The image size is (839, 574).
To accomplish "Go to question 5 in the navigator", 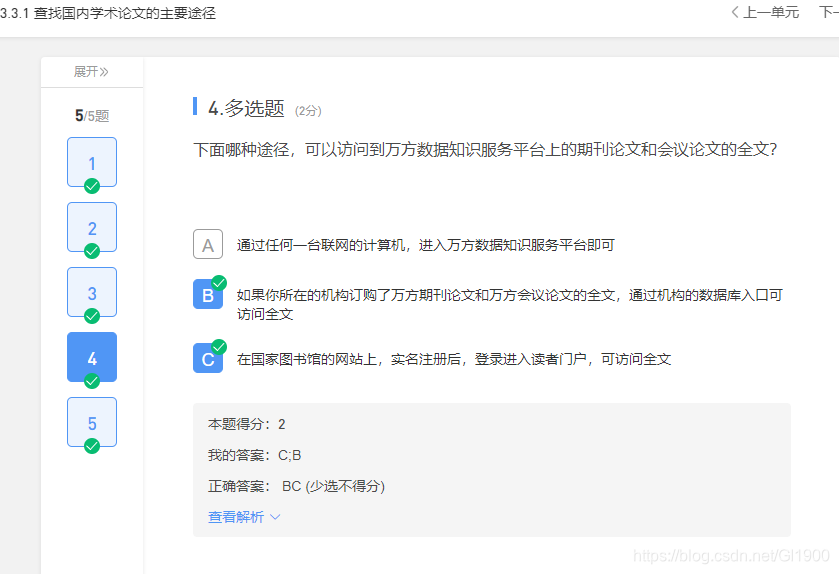I will (x=92, y=422).
